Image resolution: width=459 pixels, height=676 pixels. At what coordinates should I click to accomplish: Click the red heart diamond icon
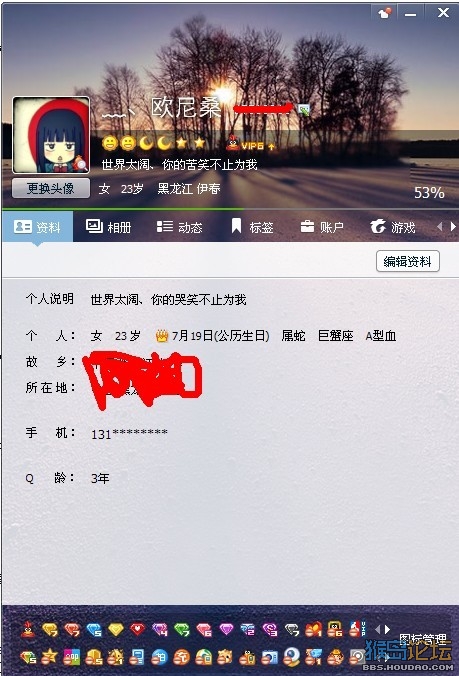(x=137, y=630)
